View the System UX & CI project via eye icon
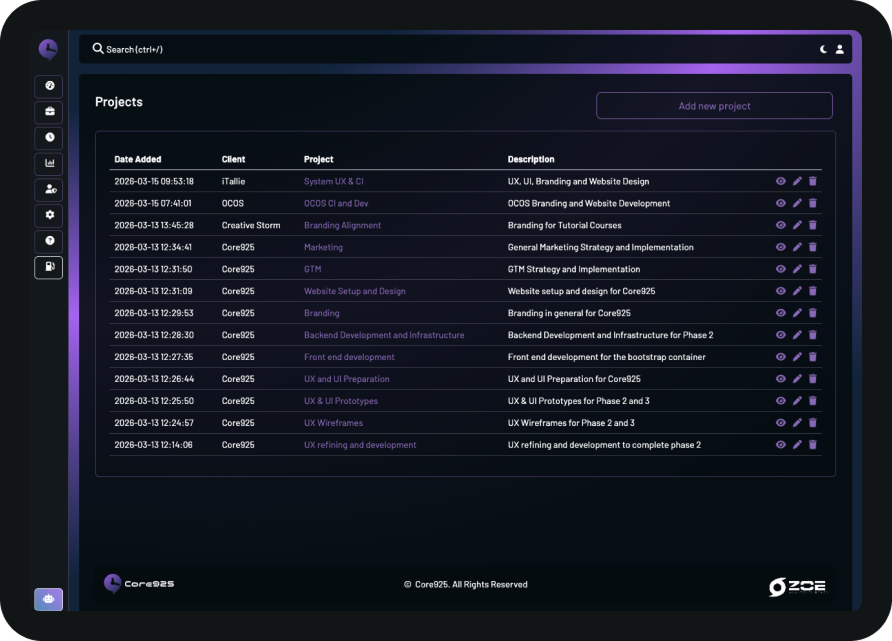 [x=781, y=182]
